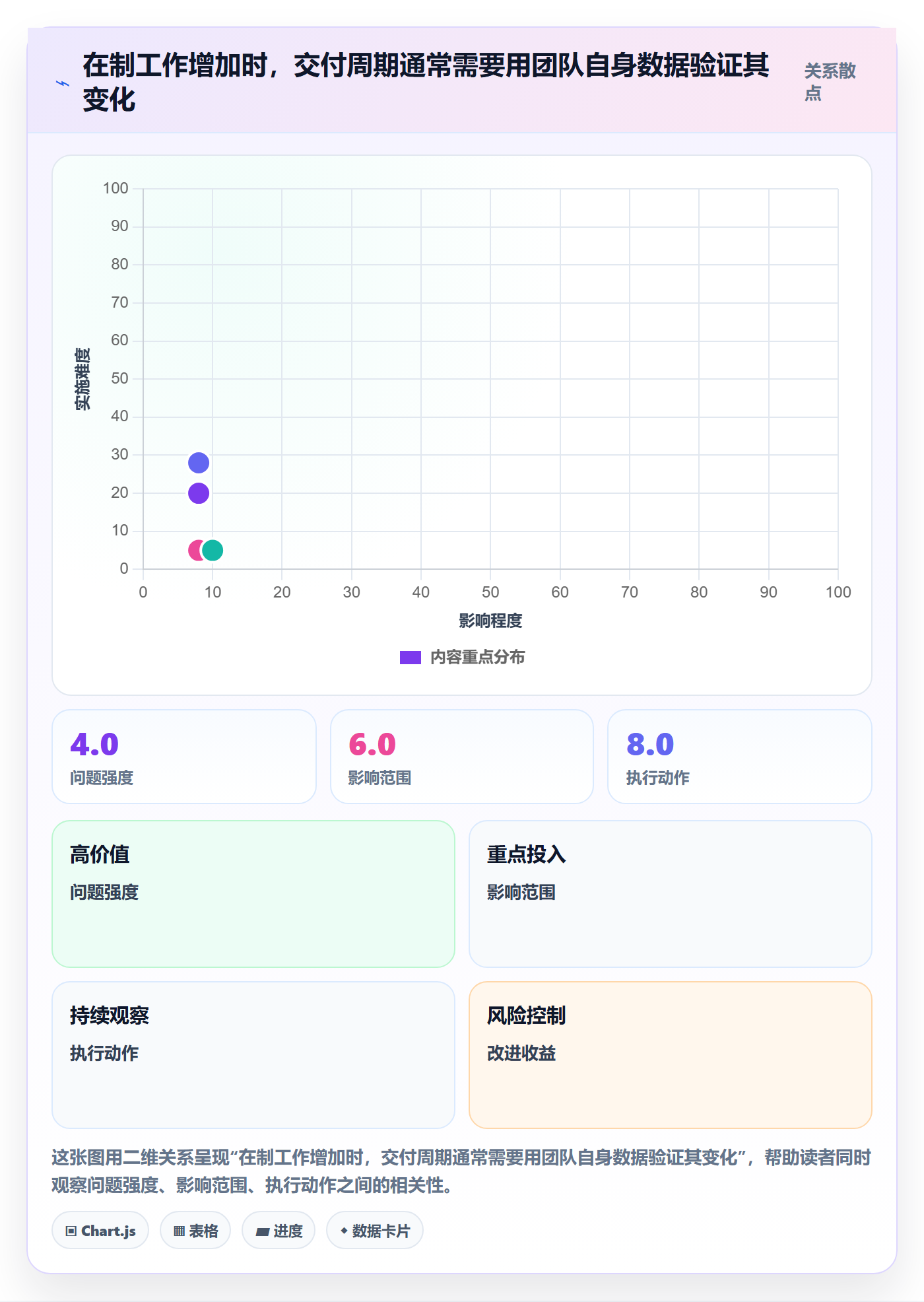
Task: Click the pink scatter point near the x-axis
Action: coord(195,550)
